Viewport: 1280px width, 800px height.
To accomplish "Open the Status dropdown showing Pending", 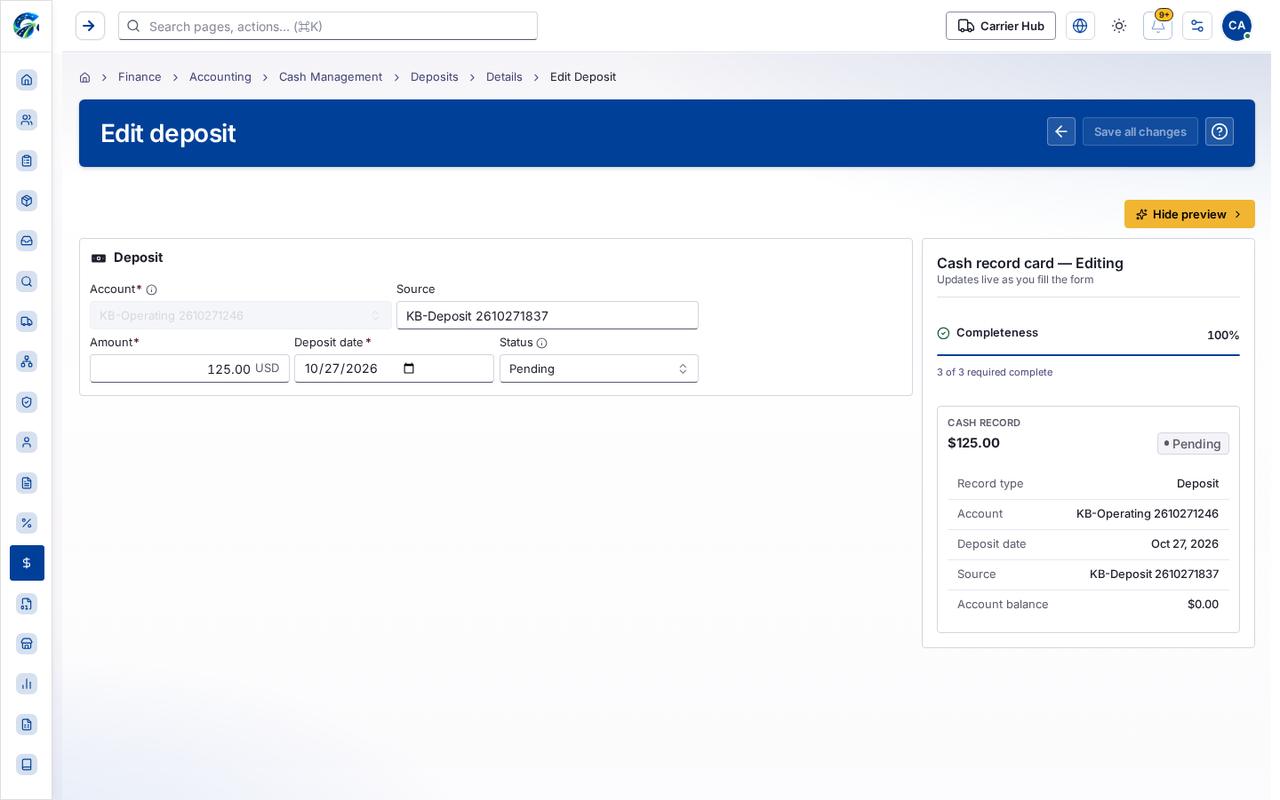I will 599,369.
